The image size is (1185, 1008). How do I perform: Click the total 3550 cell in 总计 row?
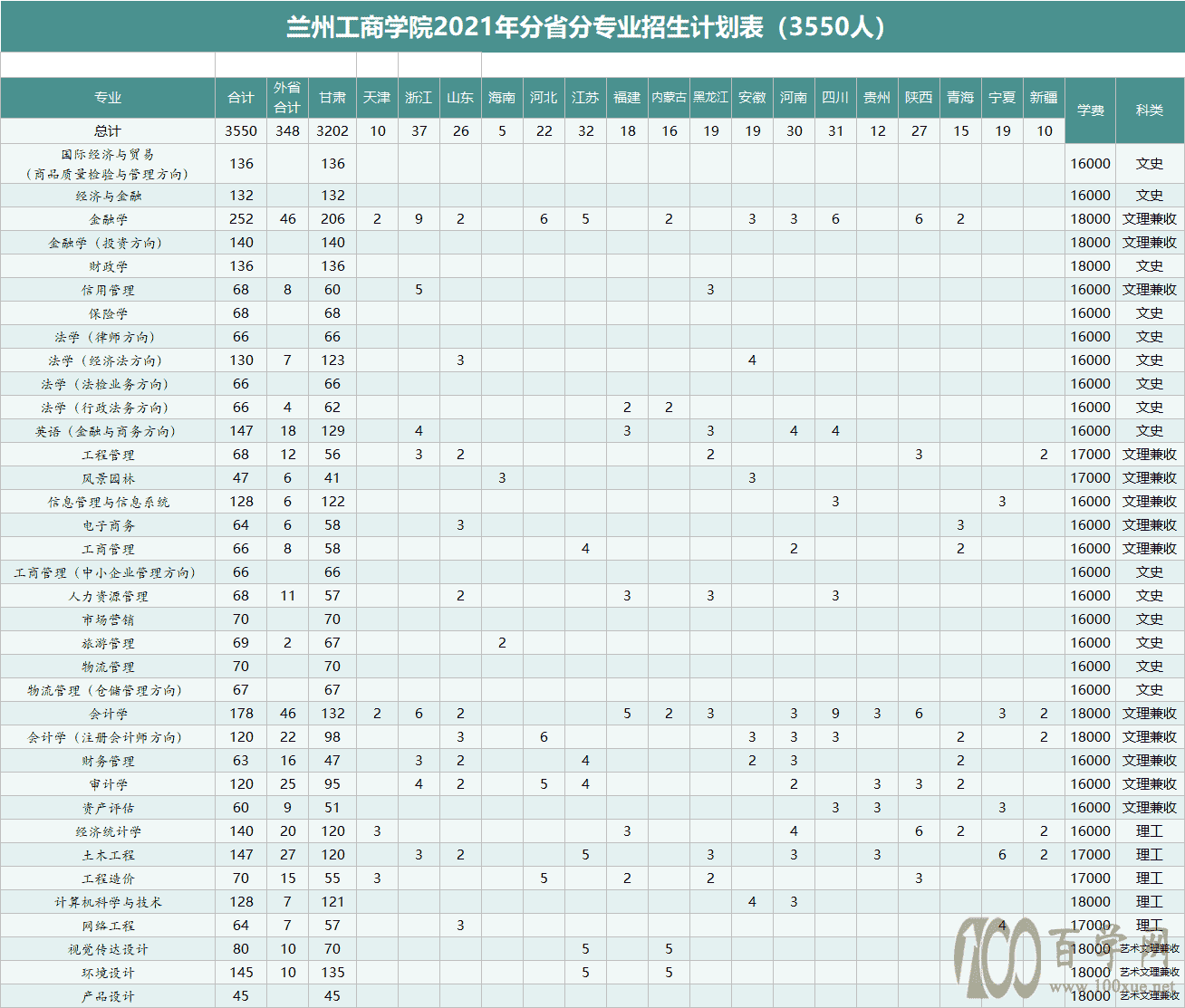(241, 131)
